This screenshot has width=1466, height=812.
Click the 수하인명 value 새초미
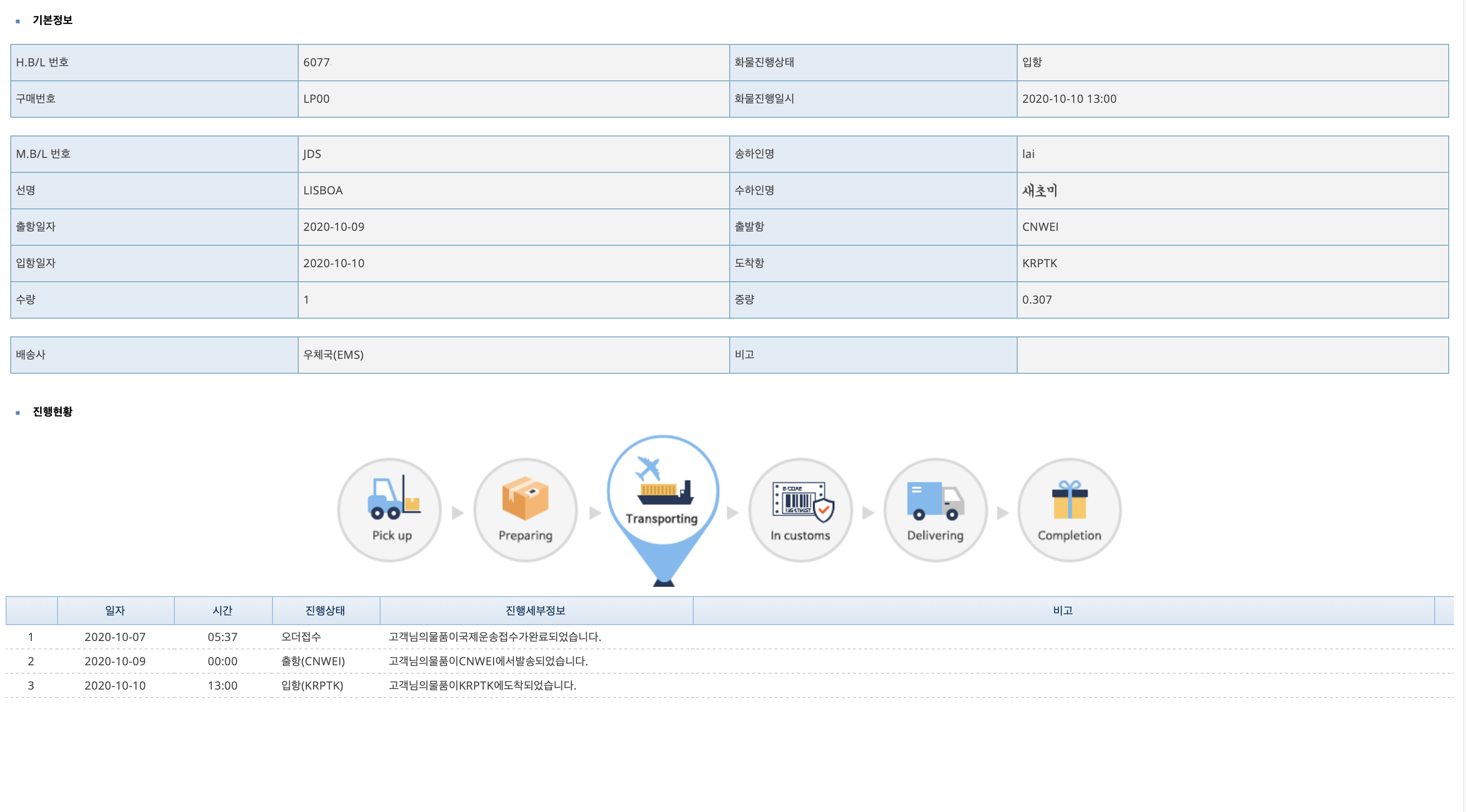(1039, 191)
